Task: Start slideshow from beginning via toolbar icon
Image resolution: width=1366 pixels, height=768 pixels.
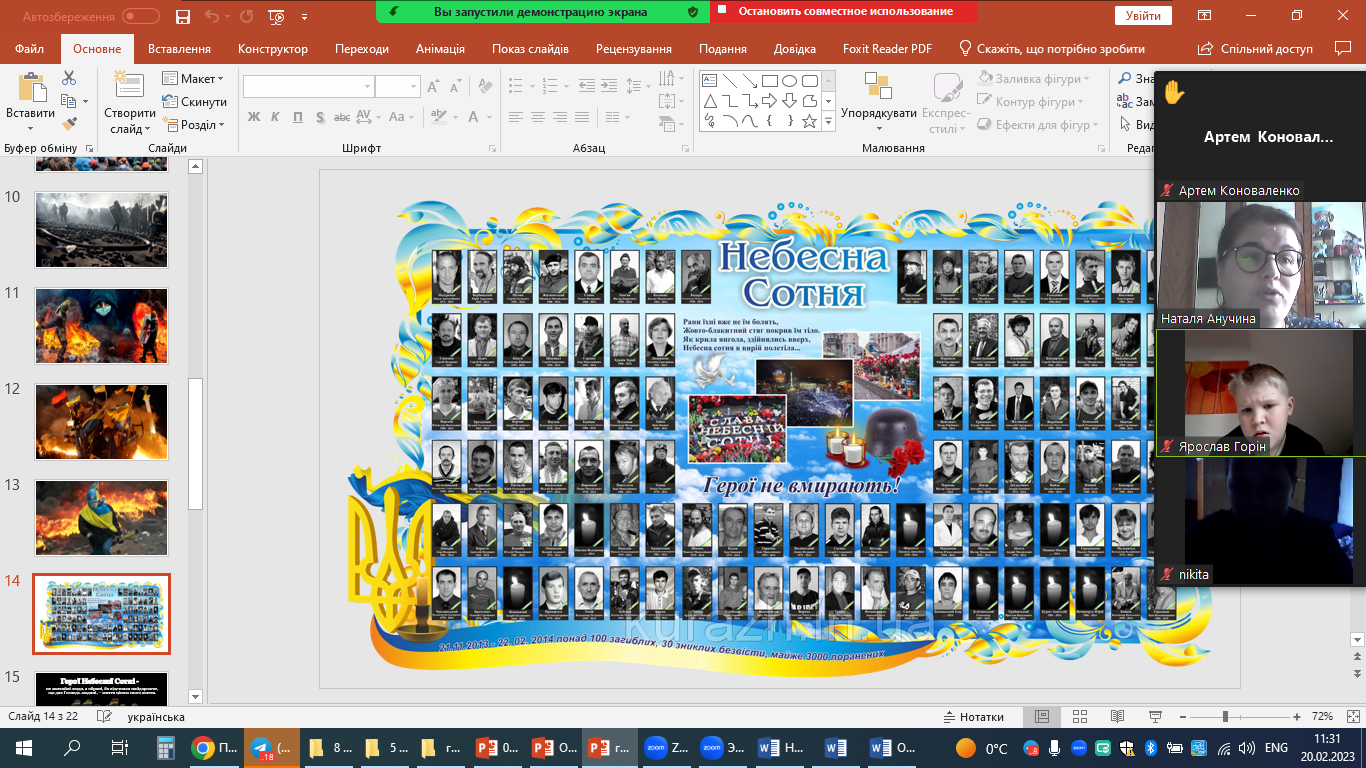Action: tap(277, 16)
